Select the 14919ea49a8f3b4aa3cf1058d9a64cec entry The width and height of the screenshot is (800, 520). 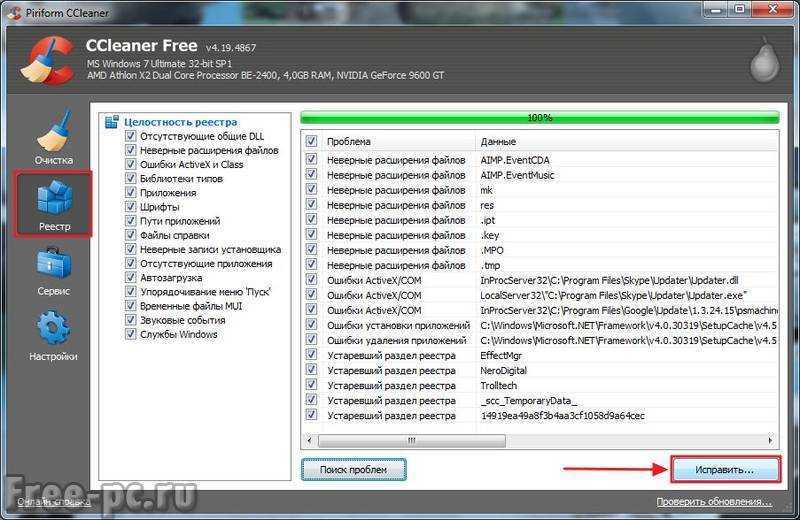coord(562,416)
